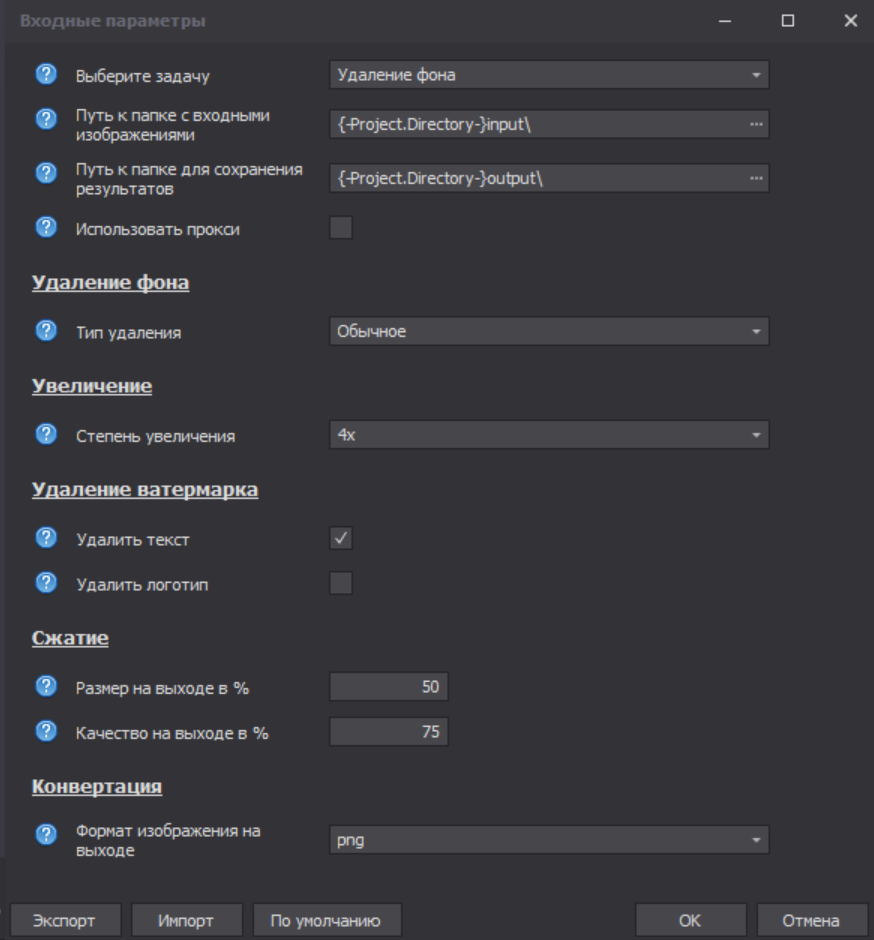Uncheck the "Удалить текст" checkbox
This screenshot has width=874, height=940.
coord(341,539)
